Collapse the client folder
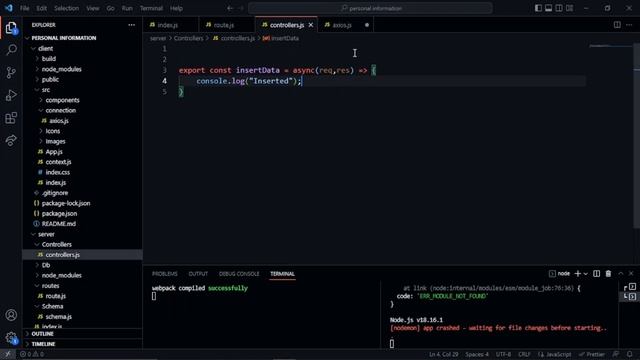 [46, 49]
